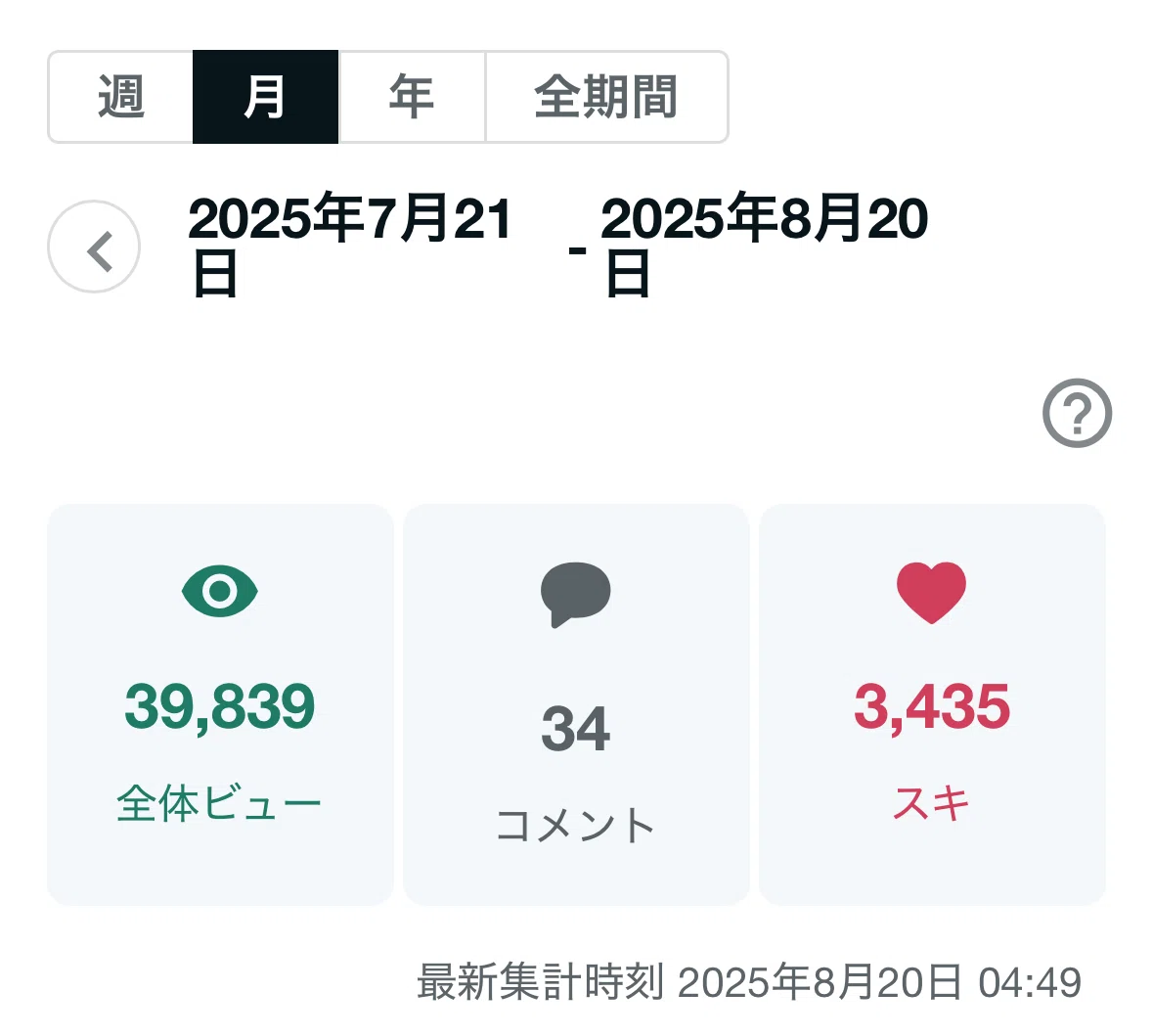Click the 39,839 total views number
1153x1036 pixels.
click(x=220, y=706)
